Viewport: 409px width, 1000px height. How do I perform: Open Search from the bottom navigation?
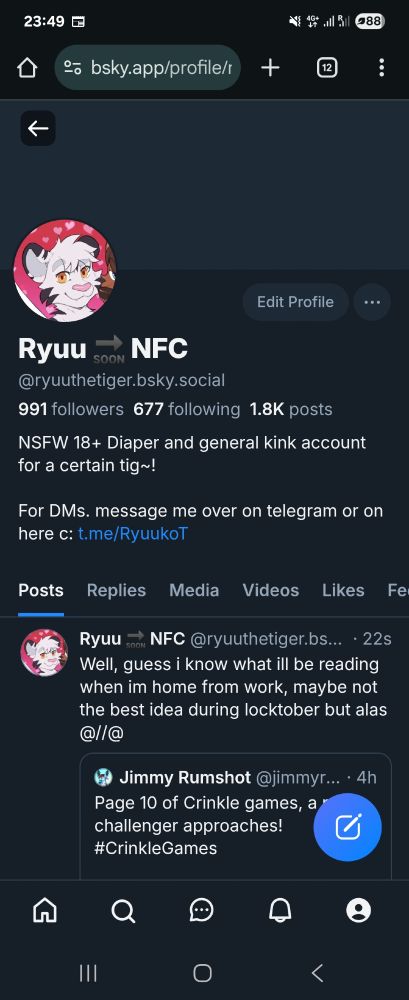point(123,910)
